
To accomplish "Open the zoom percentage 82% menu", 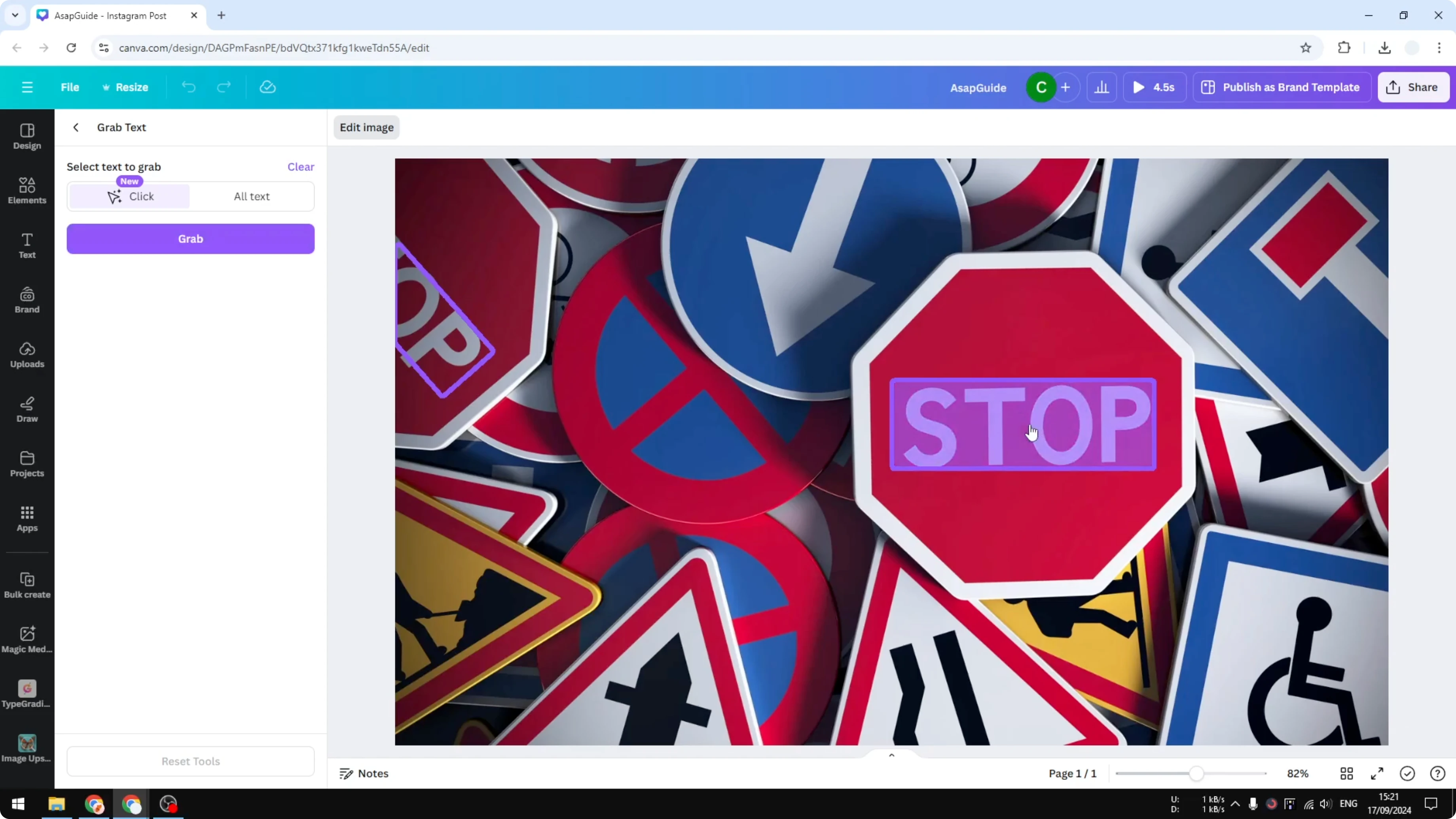I will [x=1298, y=773].
